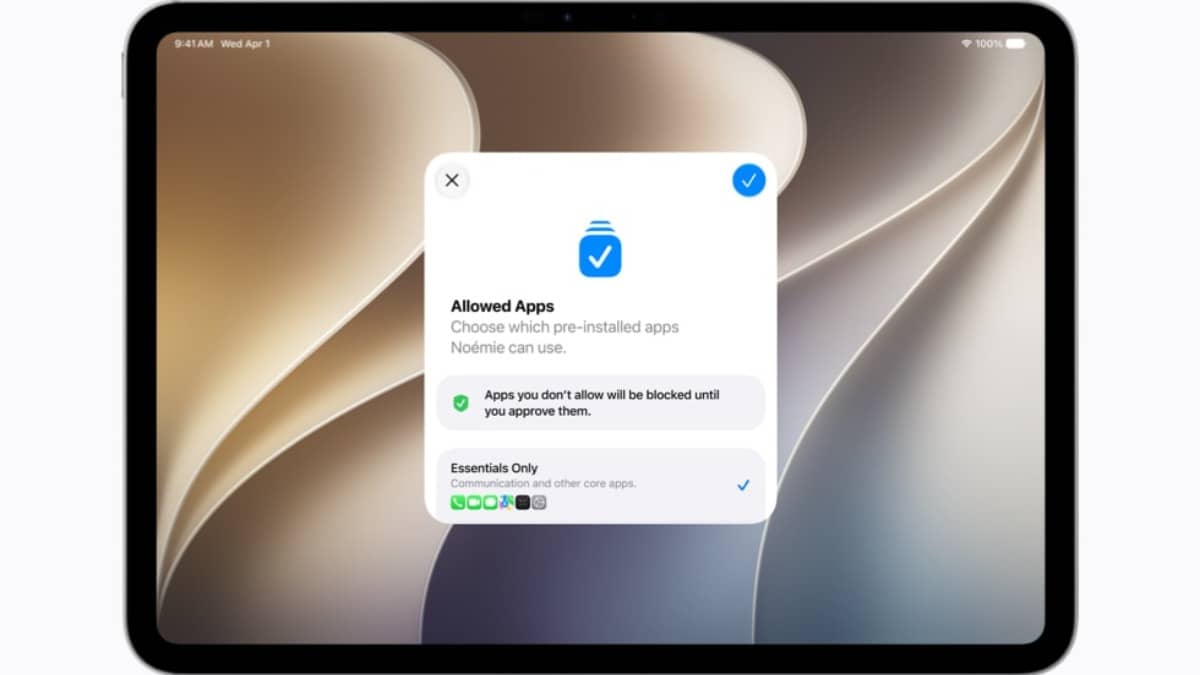The height and width of the screenshot is (675, 1200).
Task: Select the FaceTime app icon under Essentials
Action: [474, 502]
